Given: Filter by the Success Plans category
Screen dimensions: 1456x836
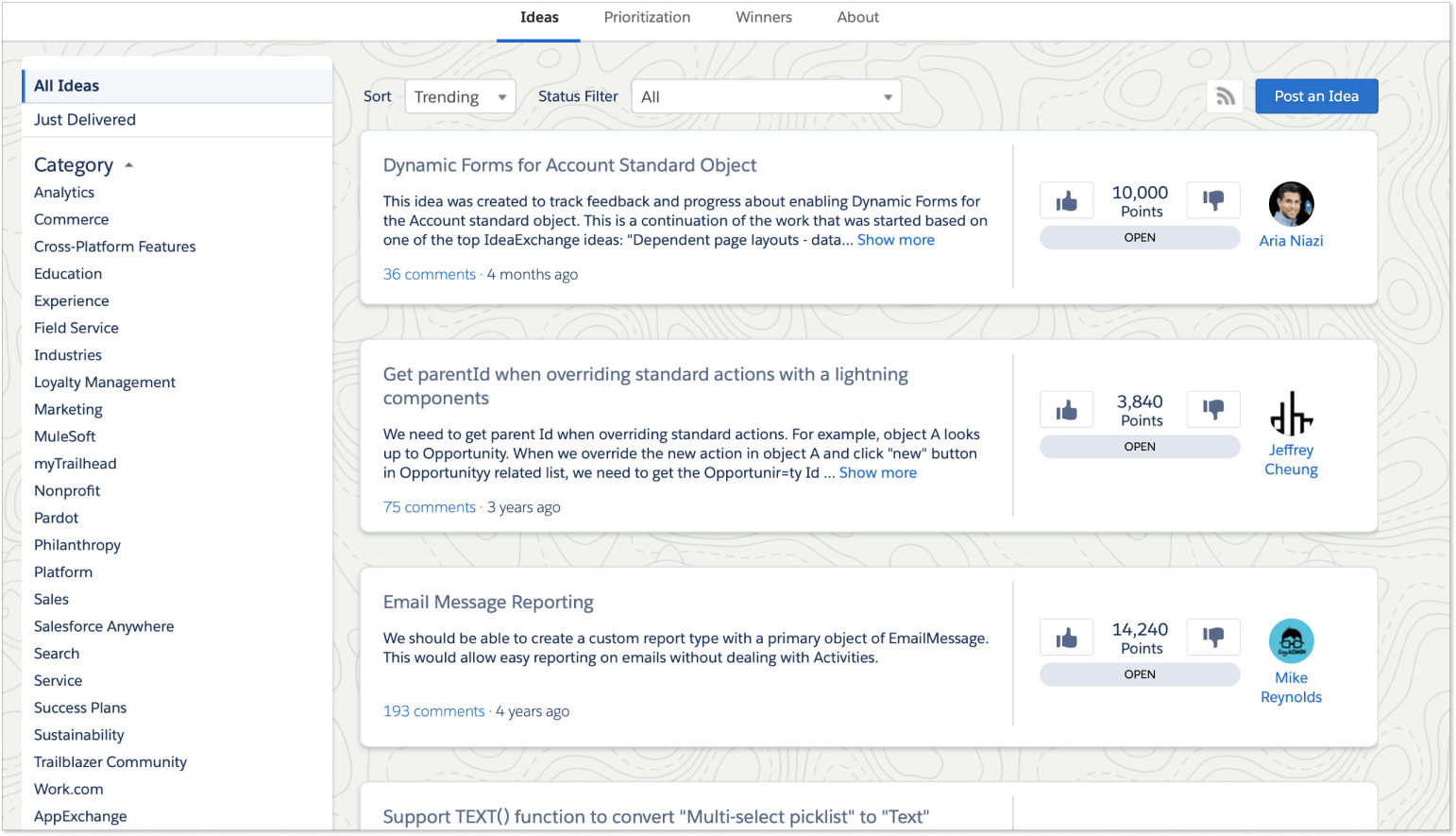Looking at the screenshot, I should coord(80,708).
